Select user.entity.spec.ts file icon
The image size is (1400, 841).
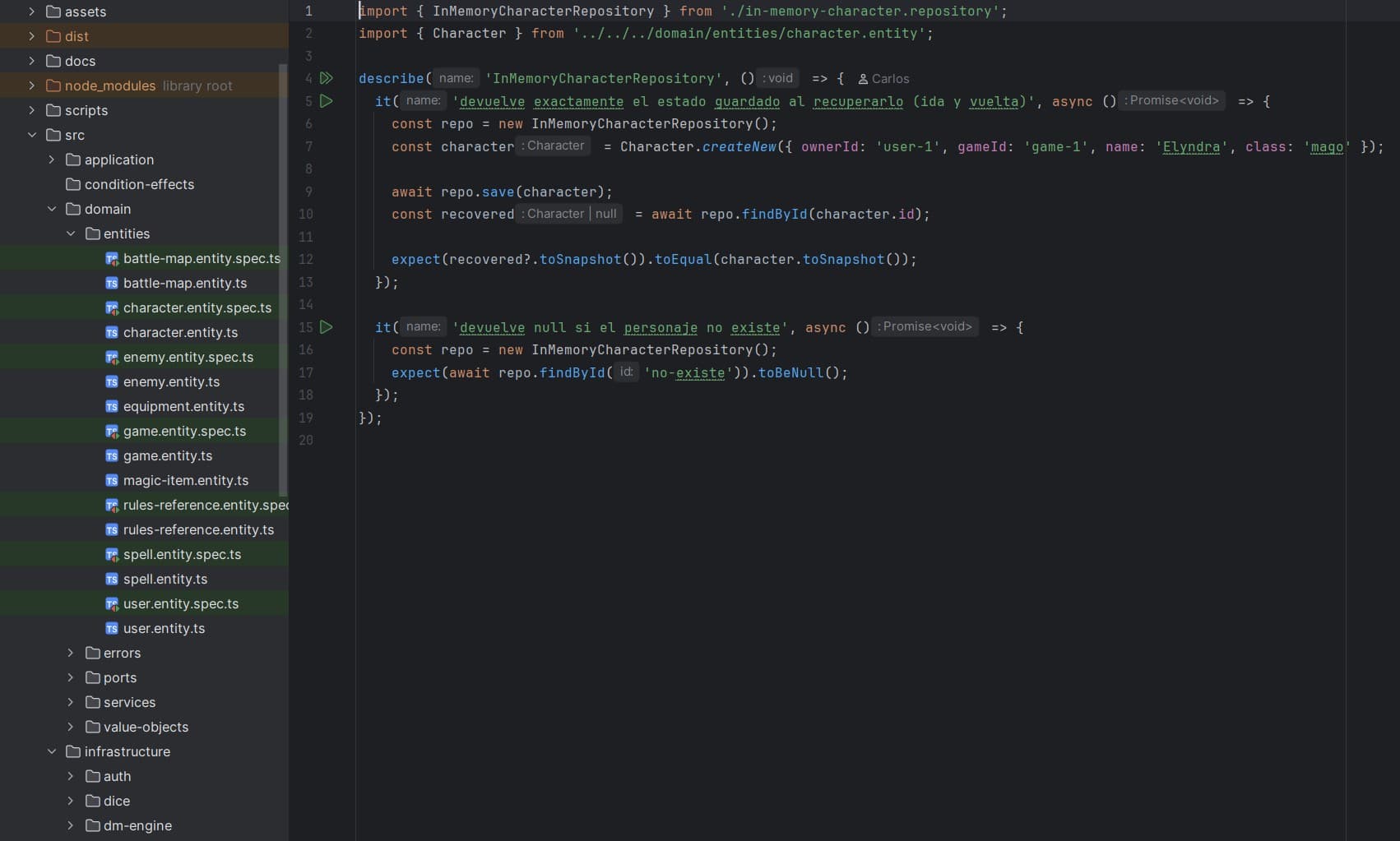point(112,604)
